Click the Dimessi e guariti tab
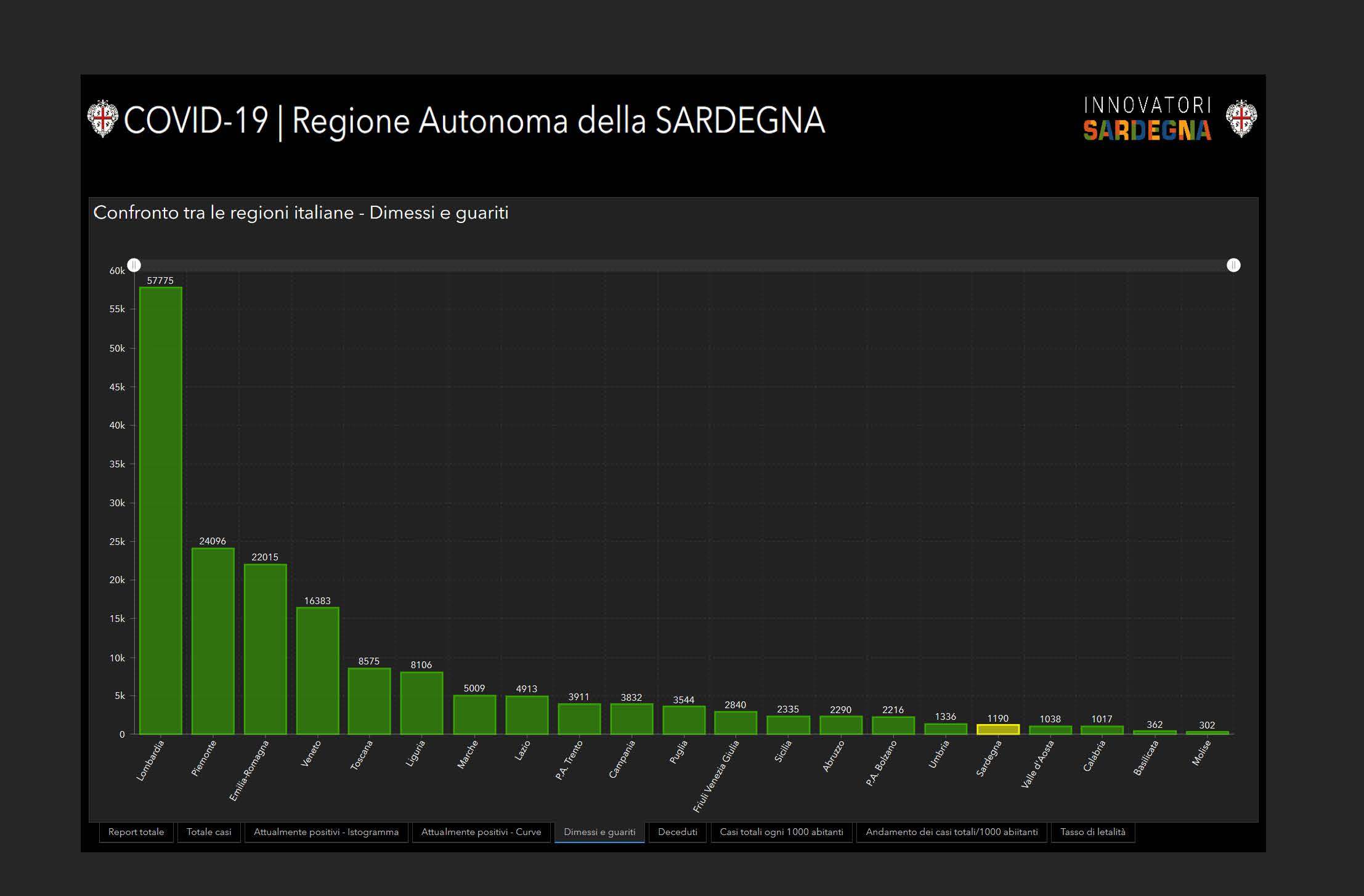This screenshot has height=896, width=1364. [x=599, y=832]
